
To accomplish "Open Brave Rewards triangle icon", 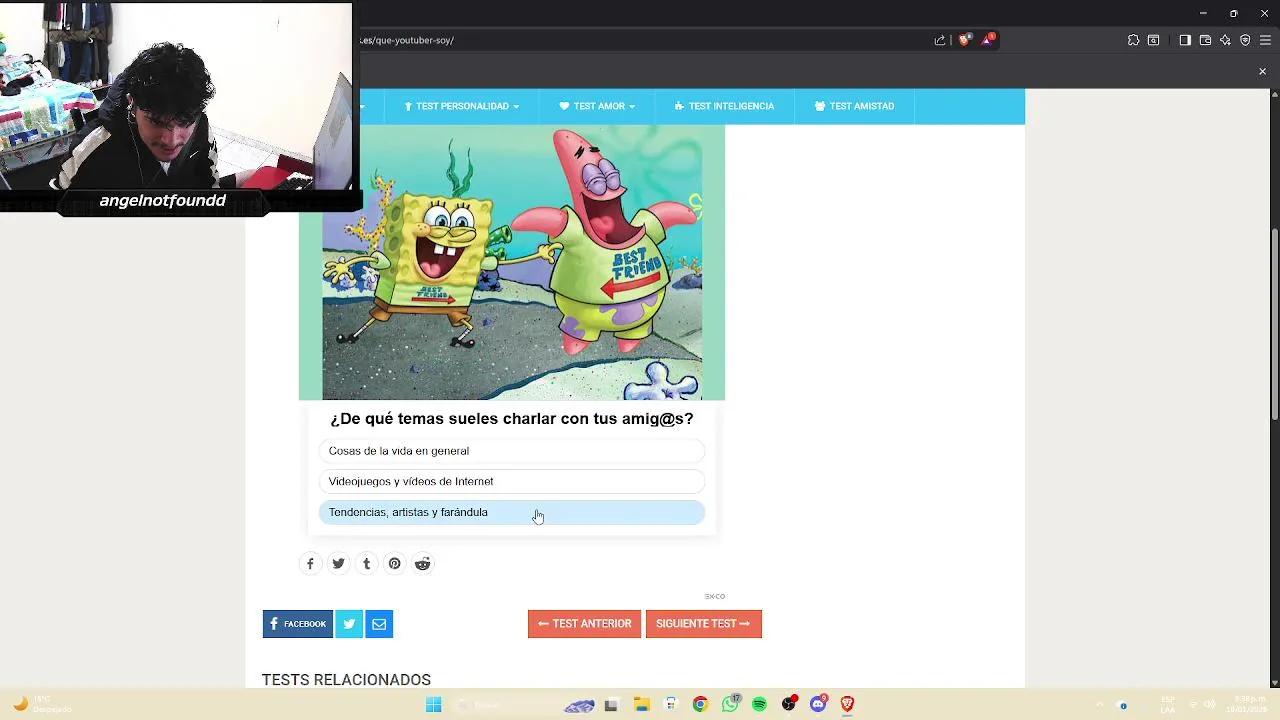I will (x=989, y=40).
